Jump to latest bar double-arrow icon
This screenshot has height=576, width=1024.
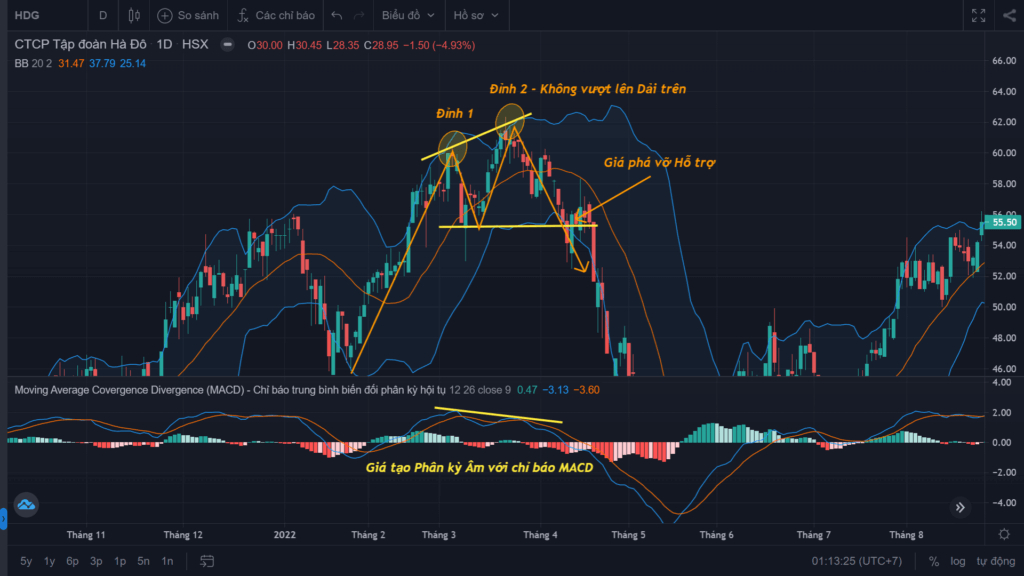(x=960, y=507)
